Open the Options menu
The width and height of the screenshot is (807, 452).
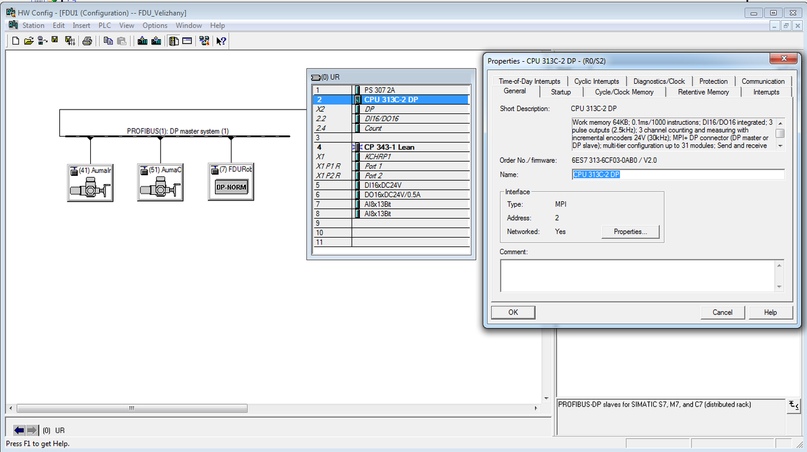coord(155,25)
